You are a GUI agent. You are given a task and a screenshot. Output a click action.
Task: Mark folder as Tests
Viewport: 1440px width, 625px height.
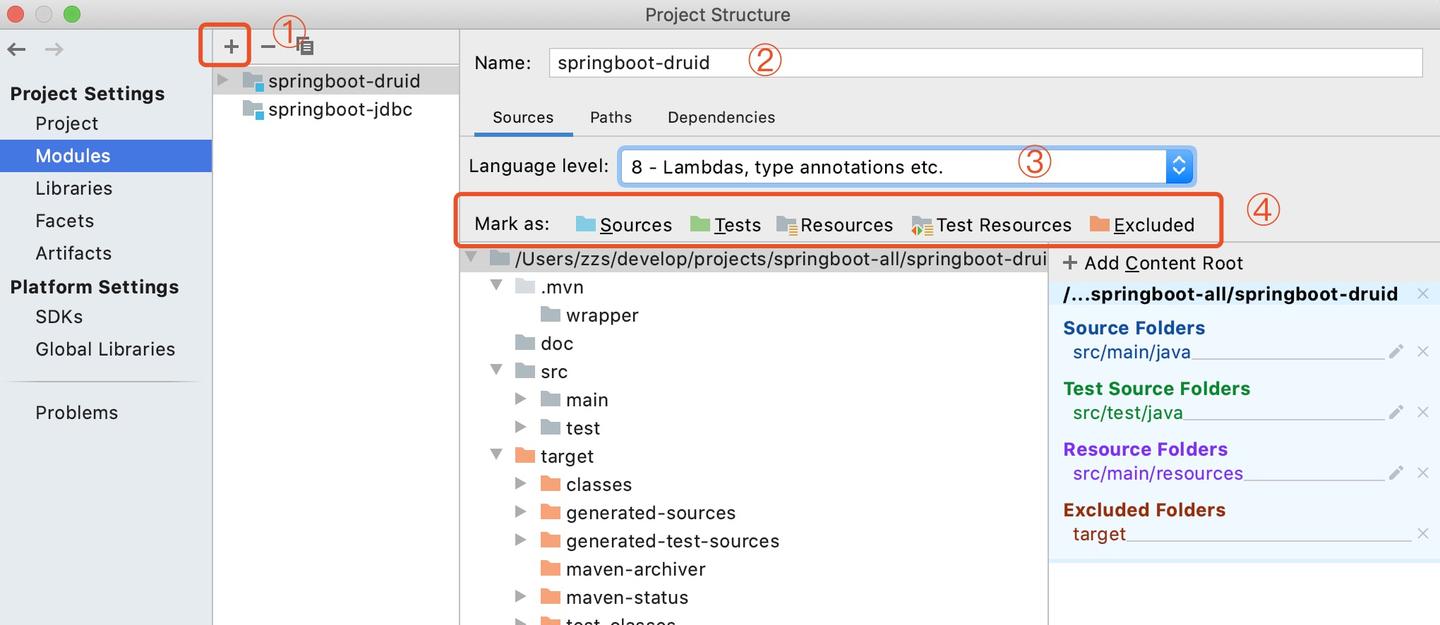pos(726,225)
